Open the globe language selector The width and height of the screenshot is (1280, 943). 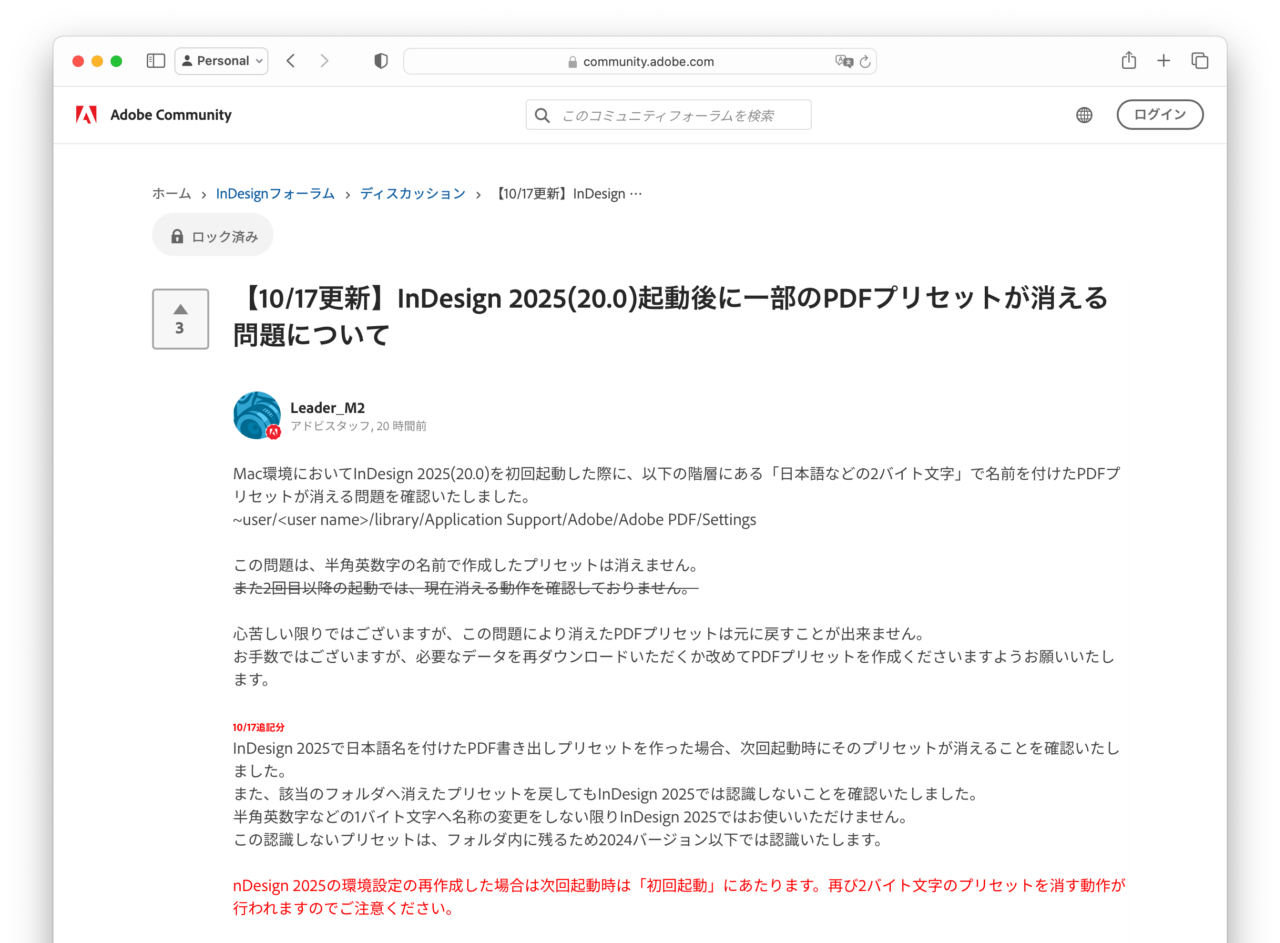pos(1084,115)
